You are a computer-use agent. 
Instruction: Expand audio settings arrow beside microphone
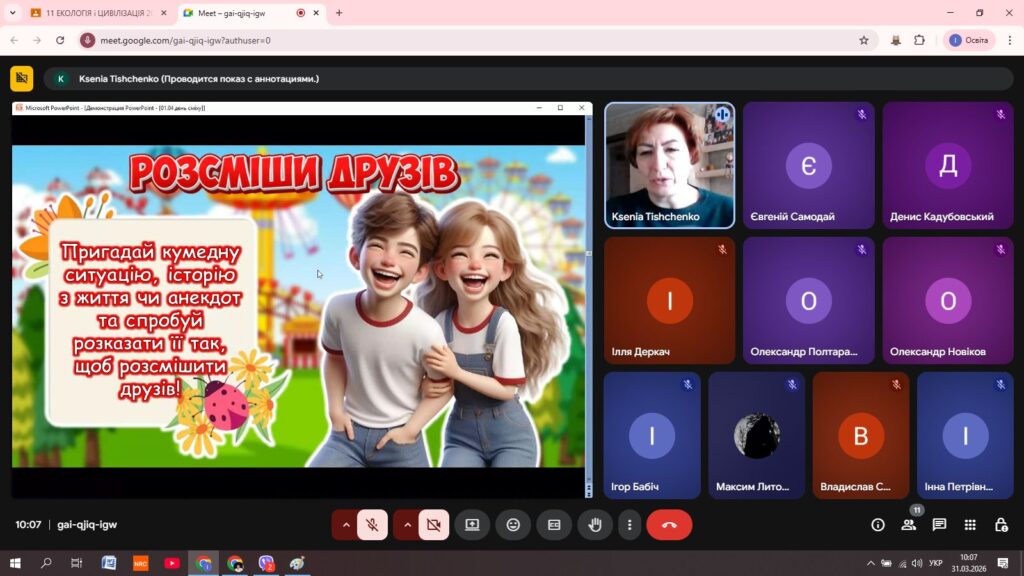[x=346, y=524]
